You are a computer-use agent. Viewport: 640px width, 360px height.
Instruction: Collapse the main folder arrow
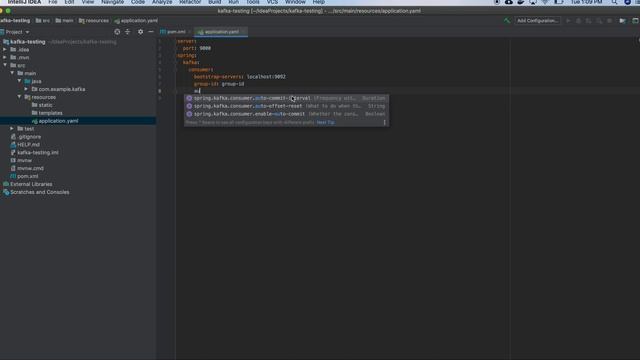[12, 73]
